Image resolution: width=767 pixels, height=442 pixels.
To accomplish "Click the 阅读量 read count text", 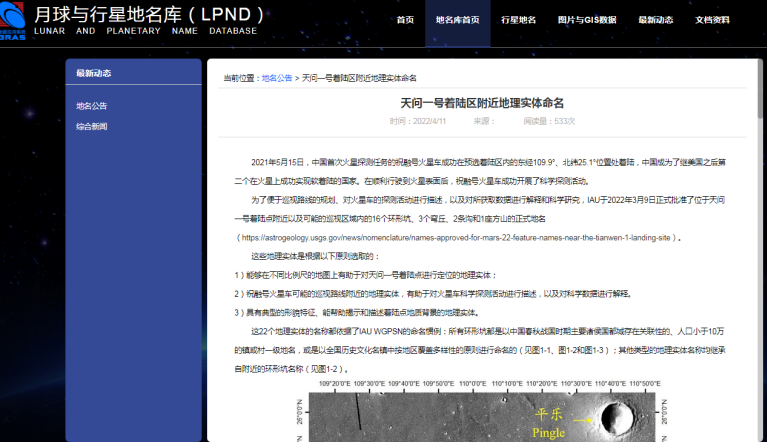I will 549,121.
